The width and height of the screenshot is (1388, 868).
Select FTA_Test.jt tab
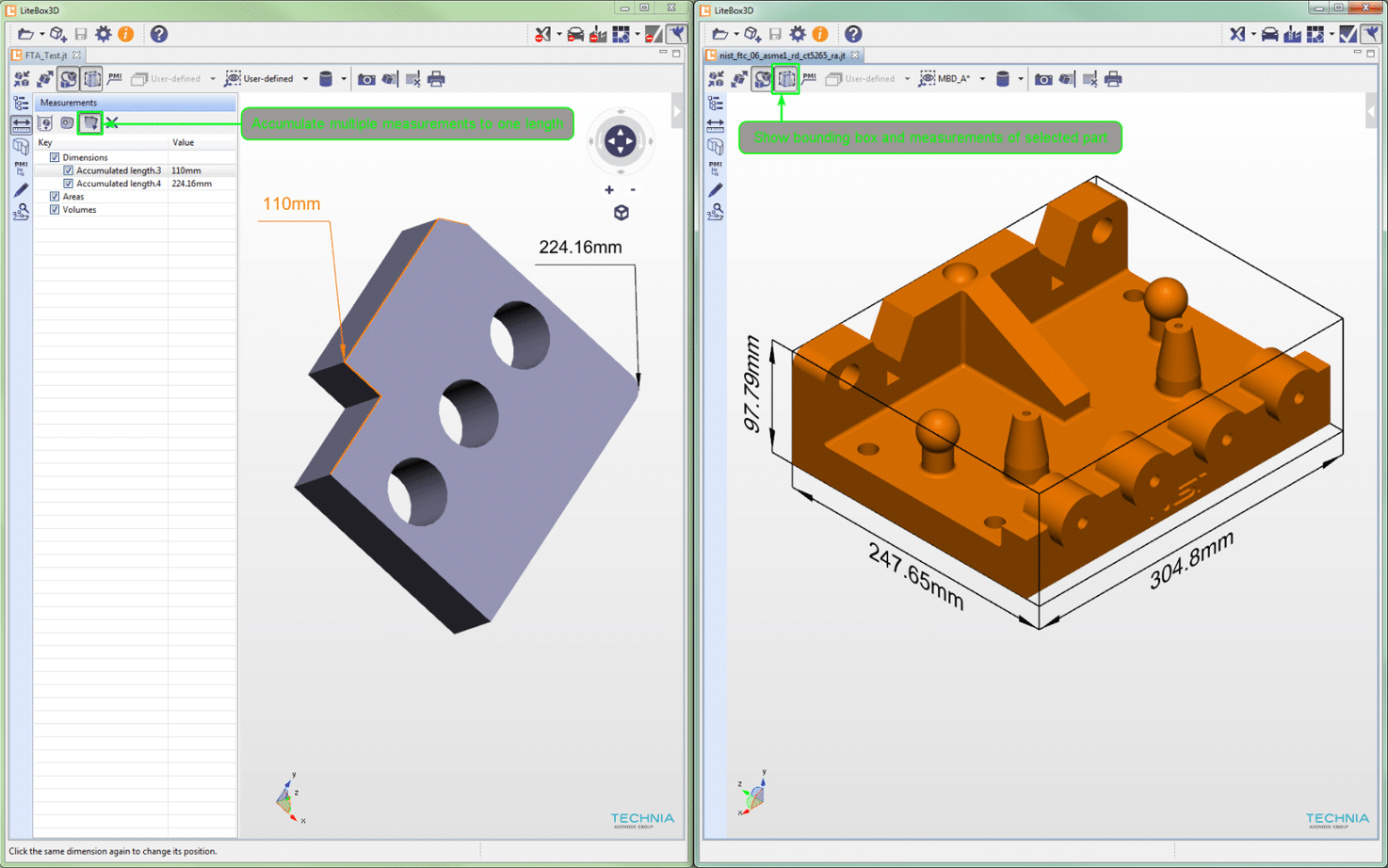pos(45,56)
